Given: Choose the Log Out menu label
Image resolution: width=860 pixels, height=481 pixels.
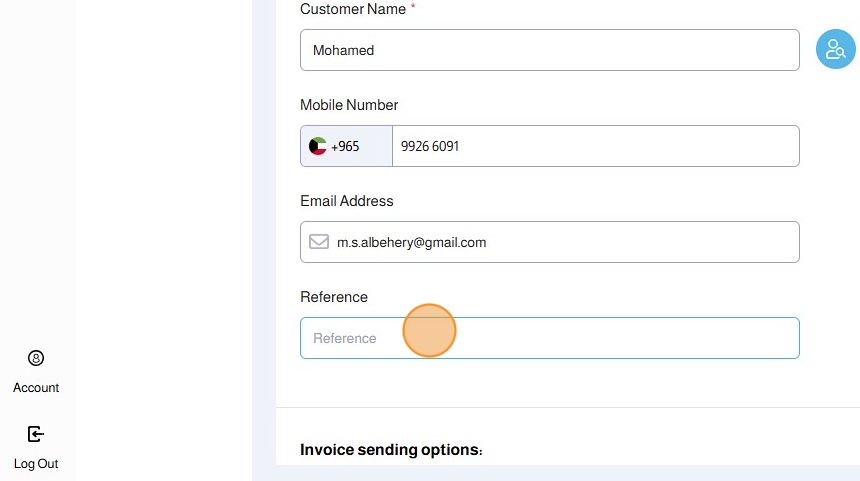Looking at the screenshot, I should pos(36,464).
